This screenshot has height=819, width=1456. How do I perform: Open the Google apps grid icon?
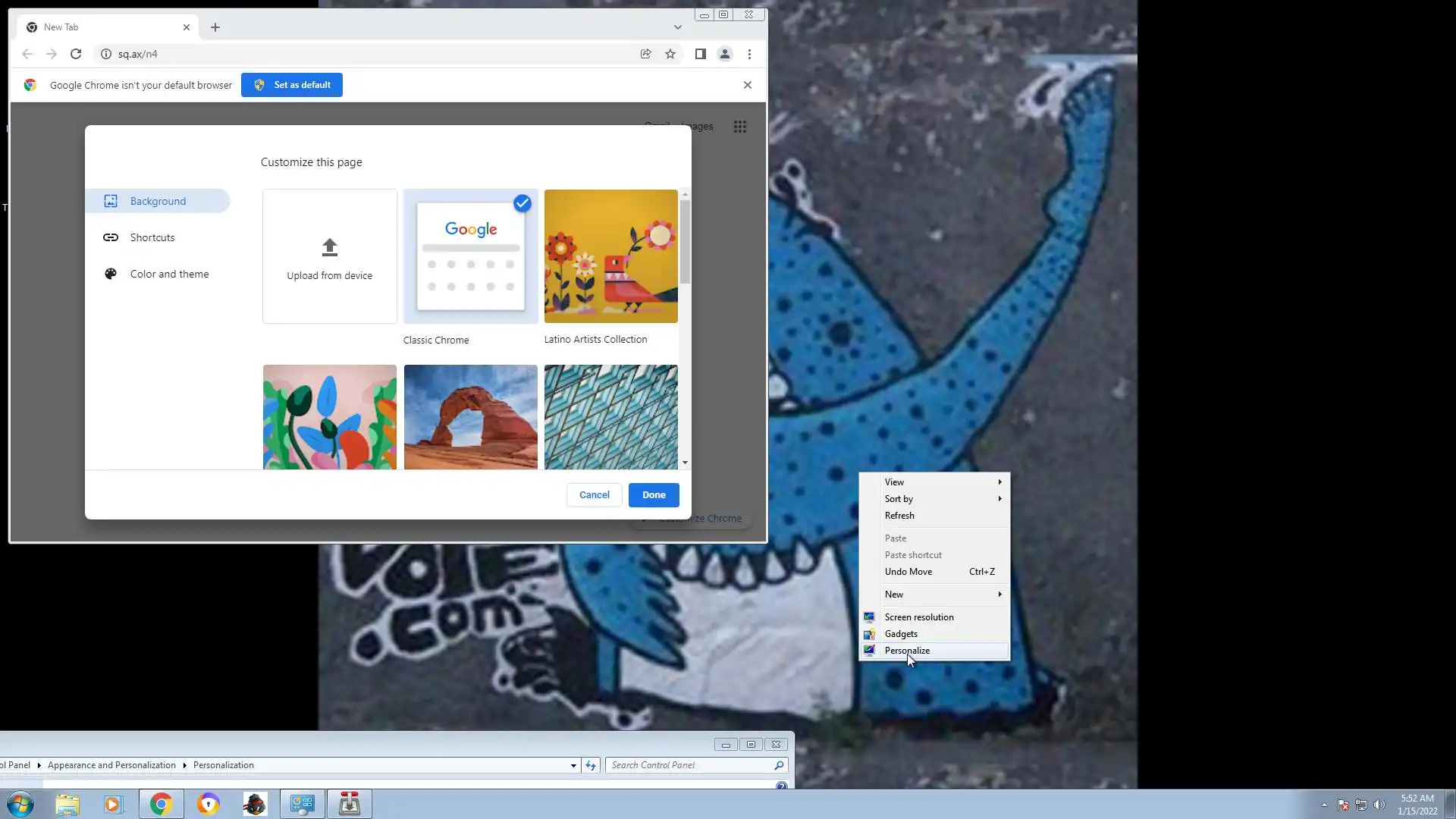click(740, 127)
